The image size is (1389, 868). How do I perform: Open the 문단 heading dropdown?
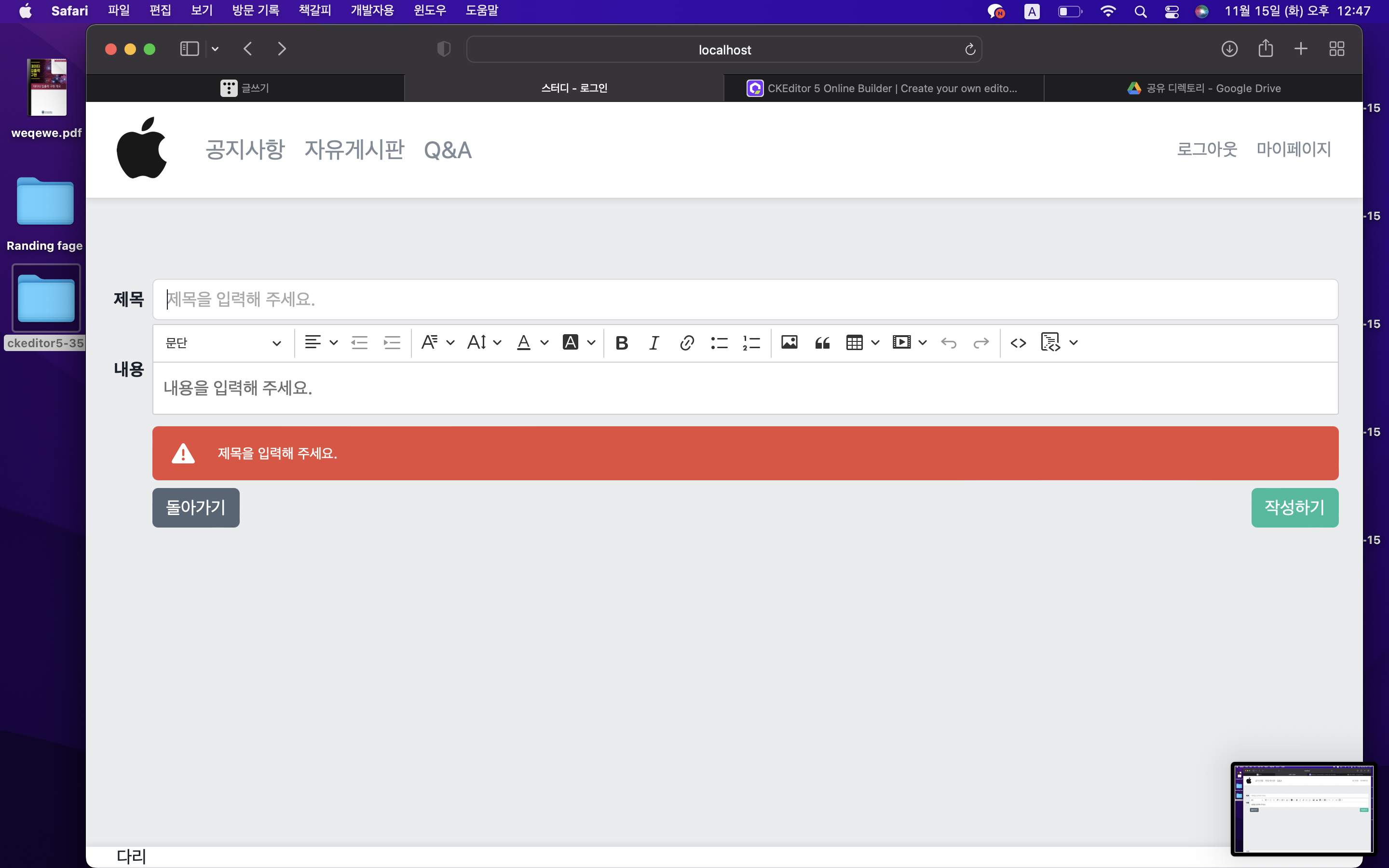click(223, 343)
